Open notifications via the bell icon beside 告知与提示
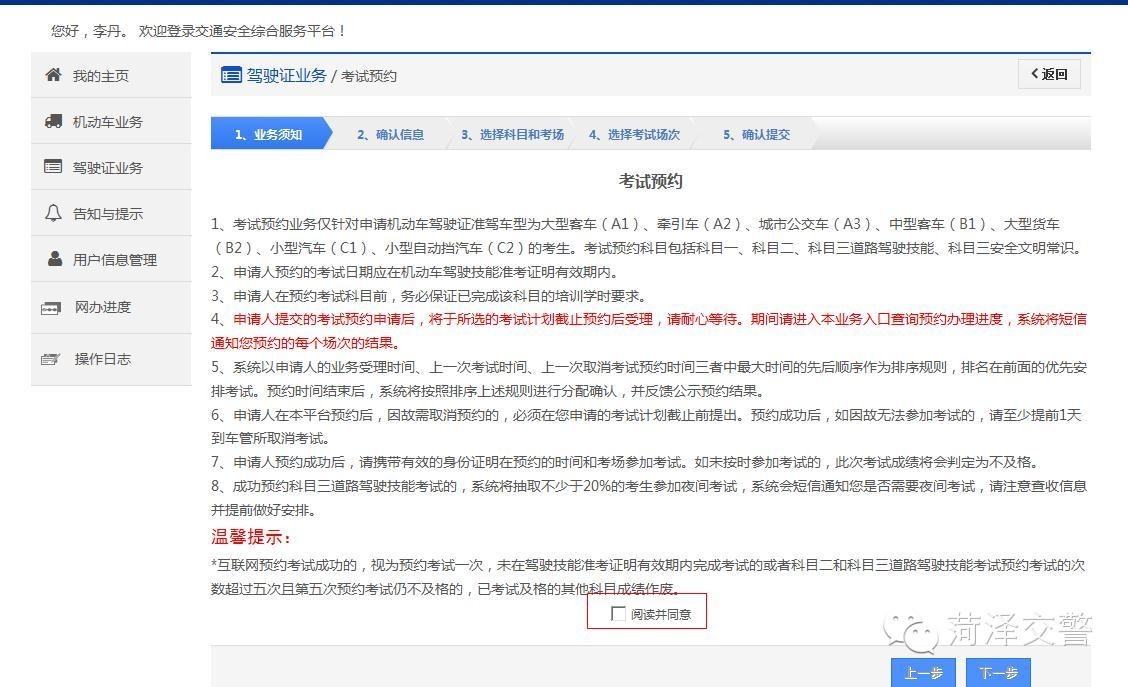 (52, 213)
